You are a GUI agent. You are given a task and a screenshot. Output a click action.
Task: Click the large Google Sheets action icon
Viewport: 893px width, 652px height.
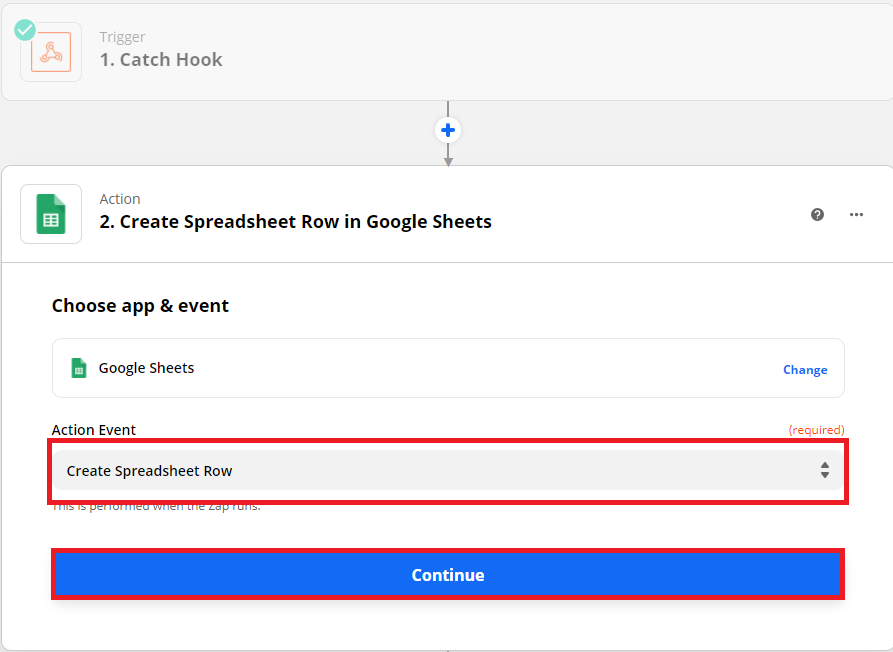51,214
